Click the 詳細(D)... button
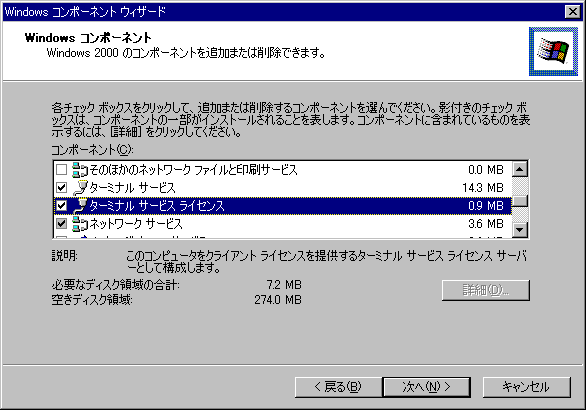This screenshot has width=586, height=410. (485, 290)
